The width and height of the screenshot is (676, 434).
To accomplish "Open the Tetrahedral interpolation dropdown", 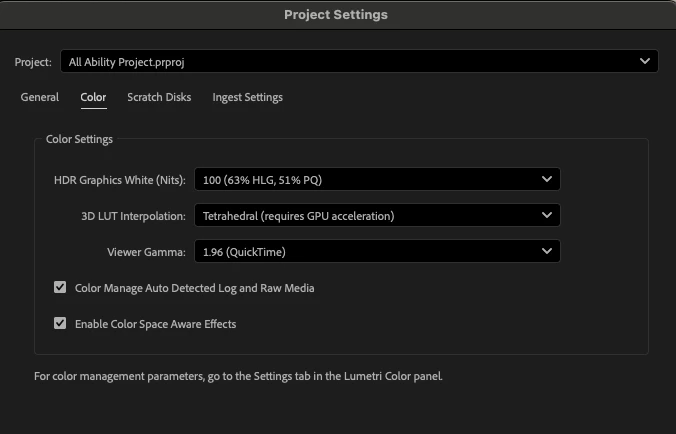I will tap(370, 215).
